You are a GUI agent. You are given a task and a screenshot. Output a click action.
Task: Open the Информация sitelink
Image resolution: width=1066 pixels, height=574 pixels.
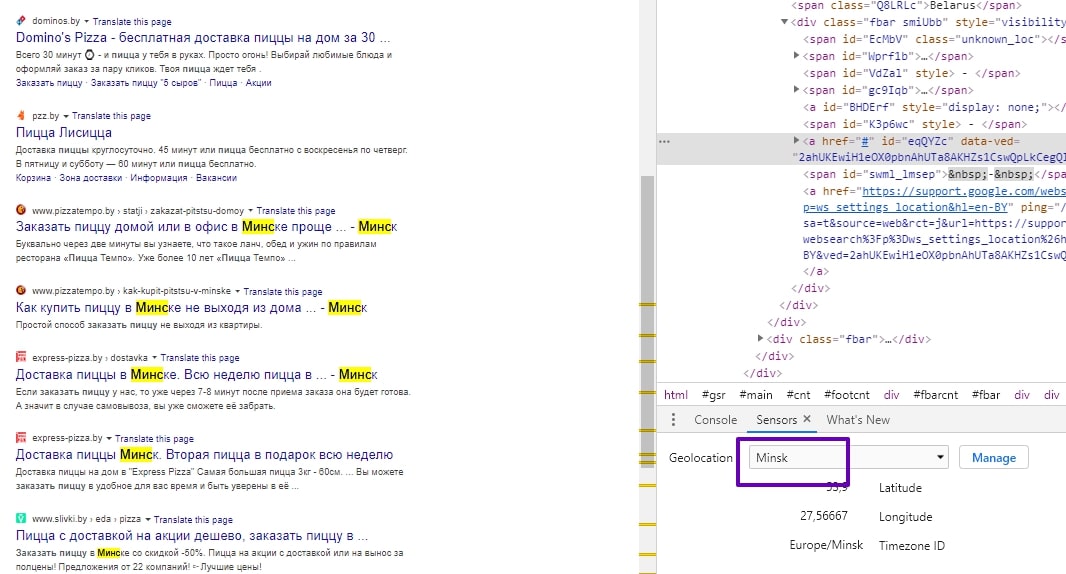pos(158,178)
